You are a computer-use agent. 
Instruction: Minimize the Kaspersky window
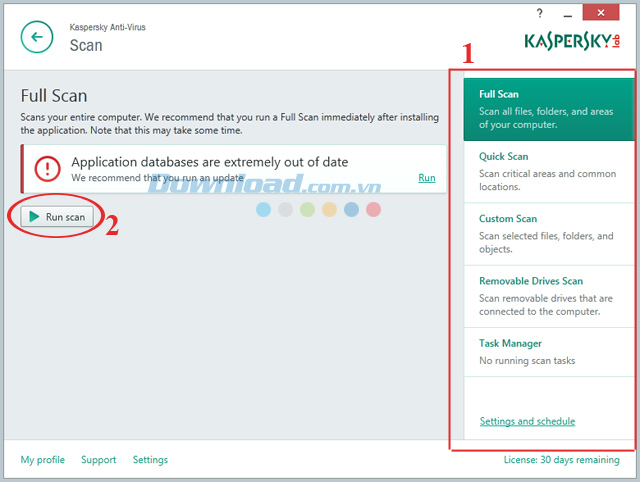click(567, 15)
